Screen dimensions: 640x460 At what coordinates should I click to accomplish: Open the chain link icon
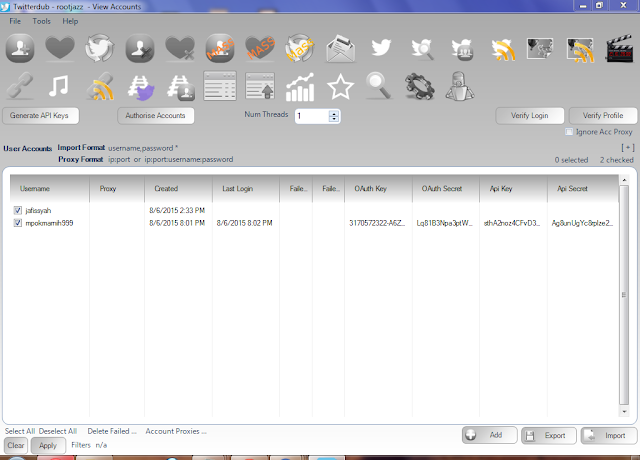coord(20,86)
